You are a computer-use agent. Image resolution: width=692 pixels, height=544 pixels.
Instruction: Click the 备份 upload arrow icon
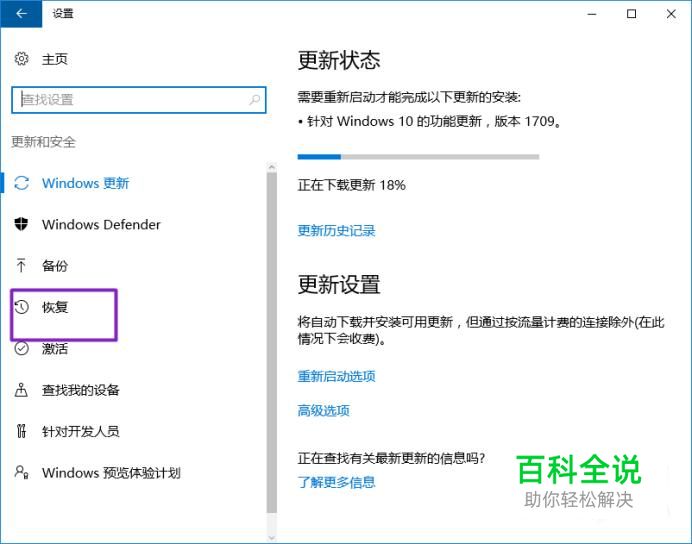[21, 266]
